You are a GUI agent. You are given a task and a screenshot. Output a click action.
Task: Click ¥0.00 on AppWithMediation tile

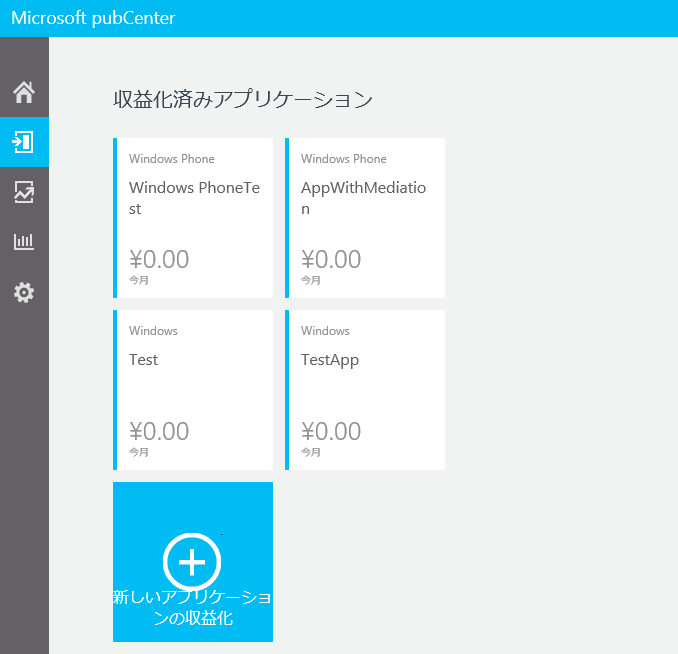[331, 260]
